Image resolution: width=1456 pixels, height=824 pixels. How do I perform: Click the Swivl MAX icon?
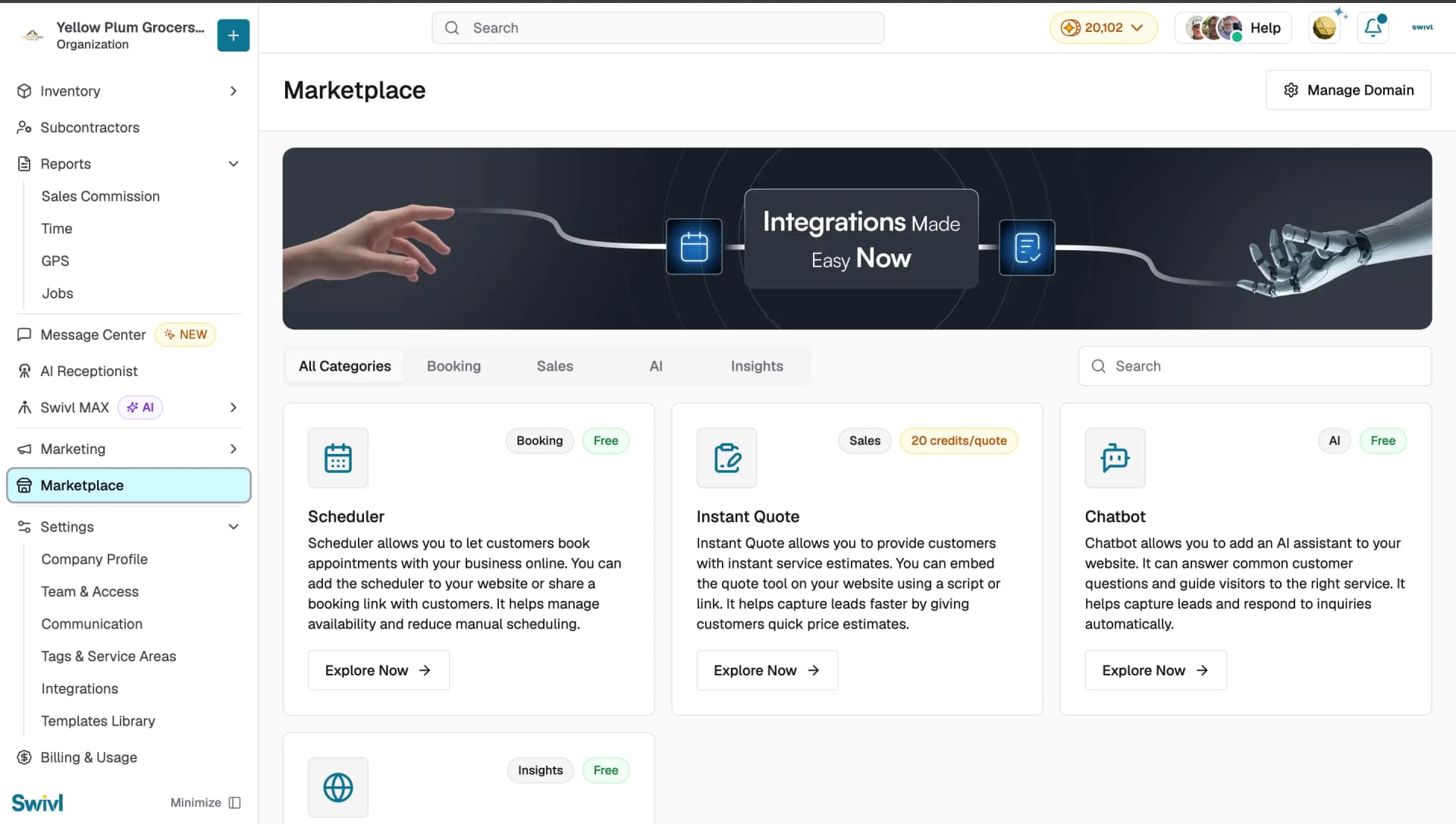tap(24, 407)
